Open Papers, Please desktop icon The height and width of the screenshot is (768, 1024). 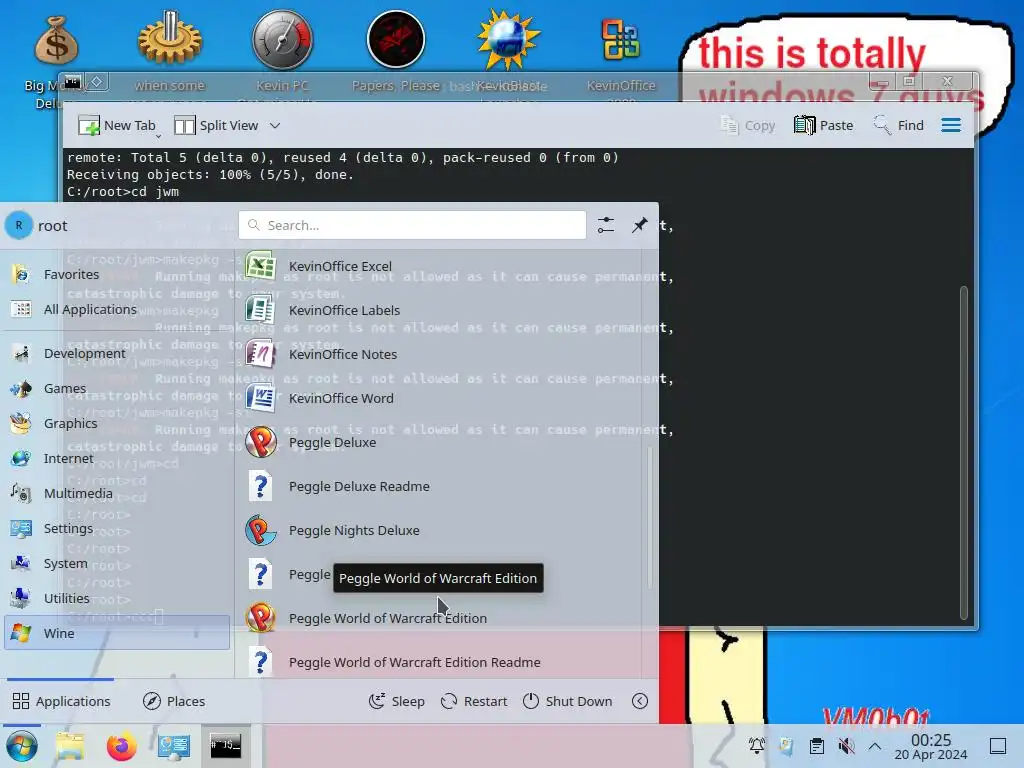tap(396, 39)
